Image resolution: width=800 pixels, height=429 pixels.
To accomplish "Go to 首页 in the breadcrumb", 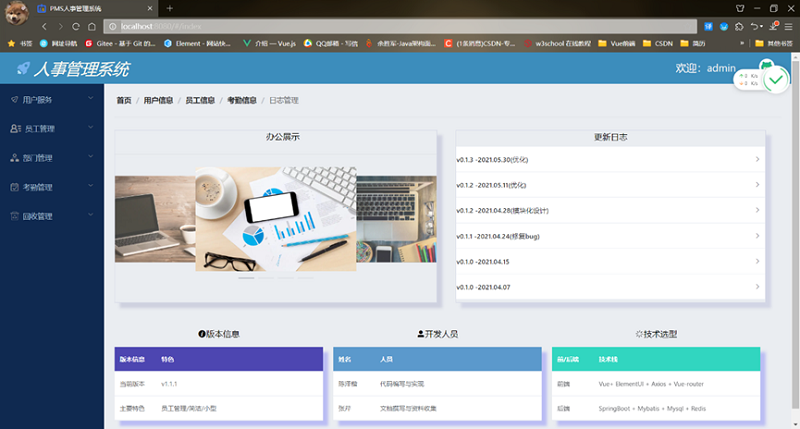I will 124,100.
